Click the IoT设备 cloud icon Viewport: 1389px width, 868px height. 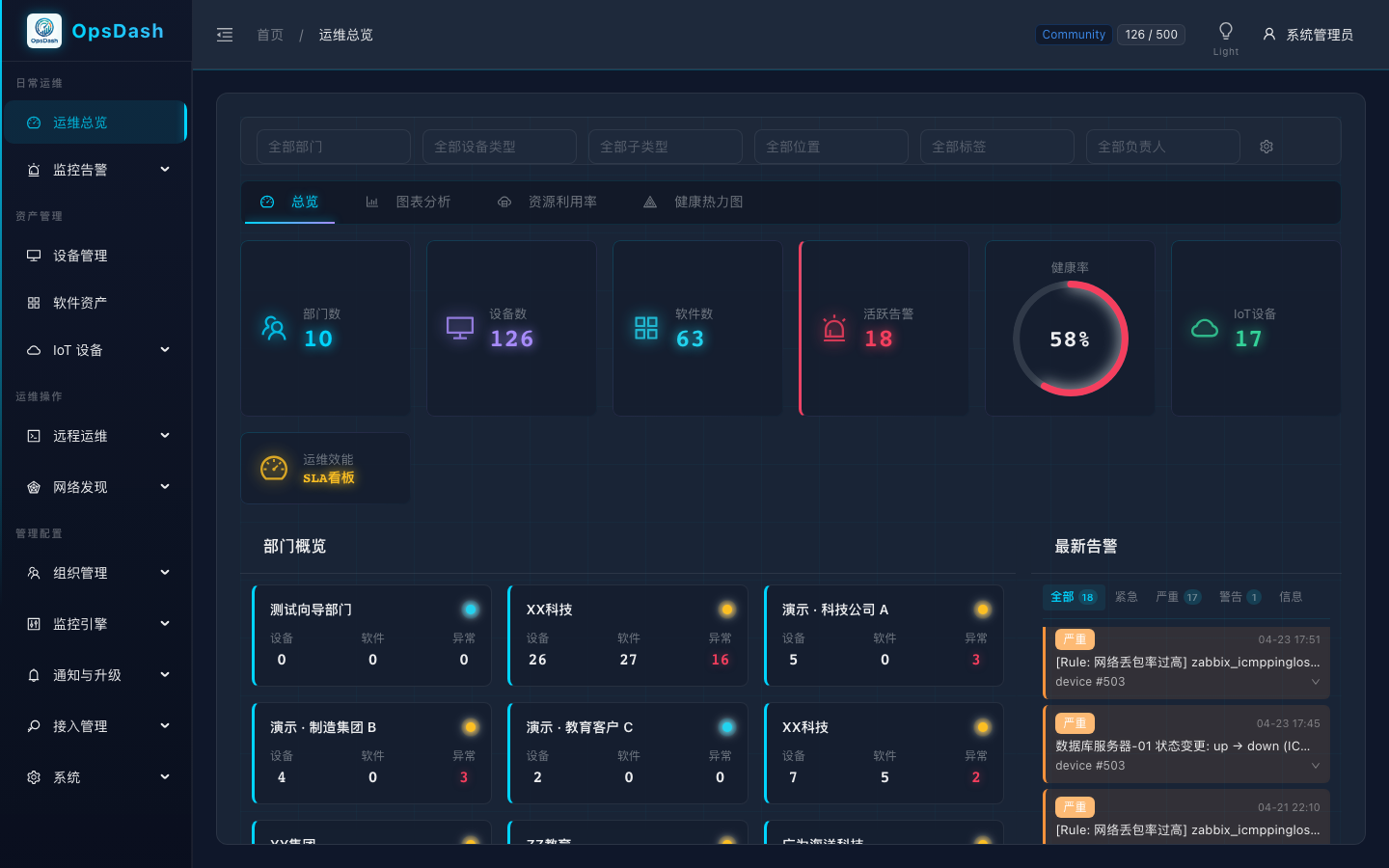(1205, 328)
